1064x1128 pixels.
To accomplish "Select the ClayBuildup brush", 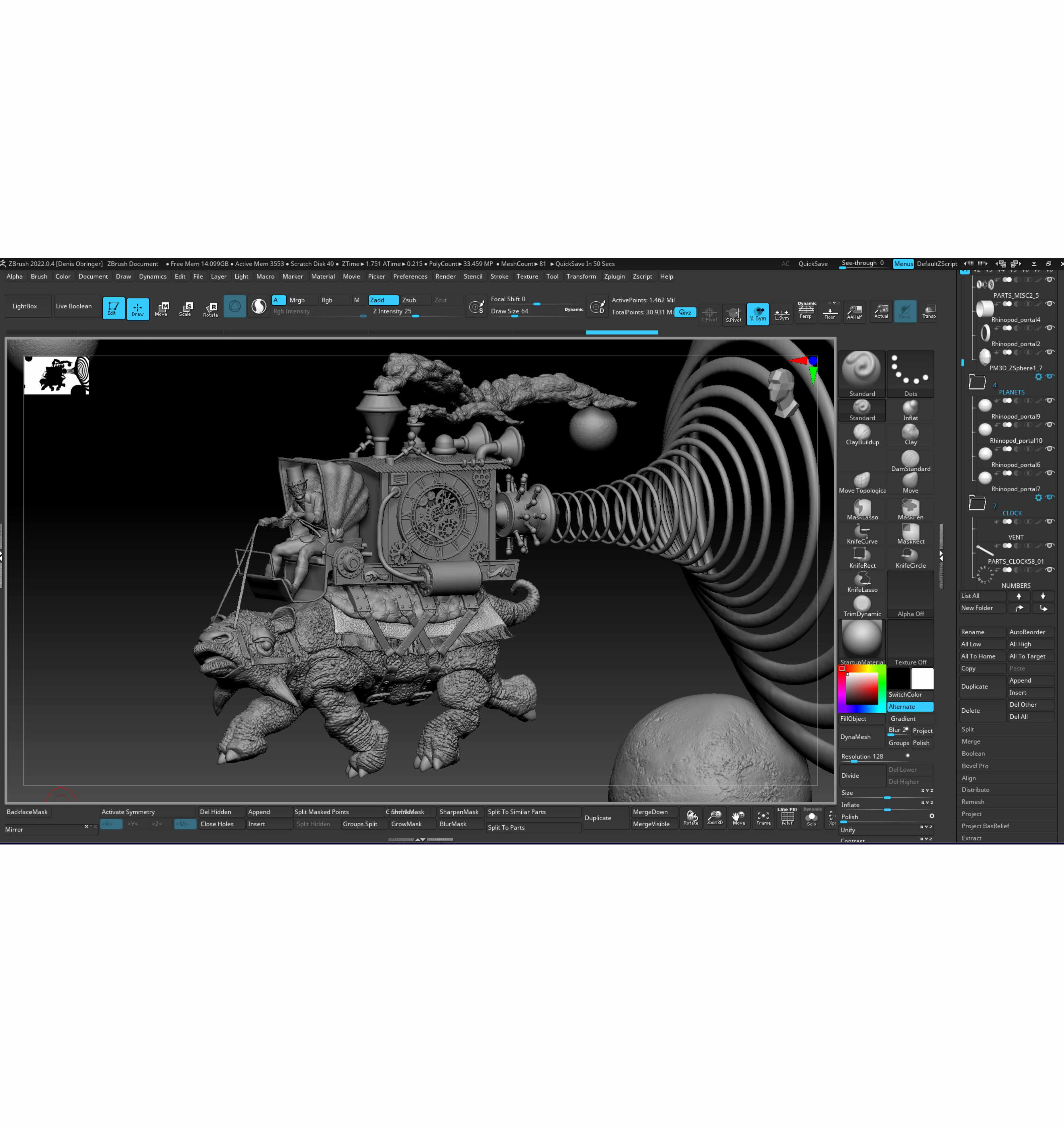I will (x=862, y=435).
